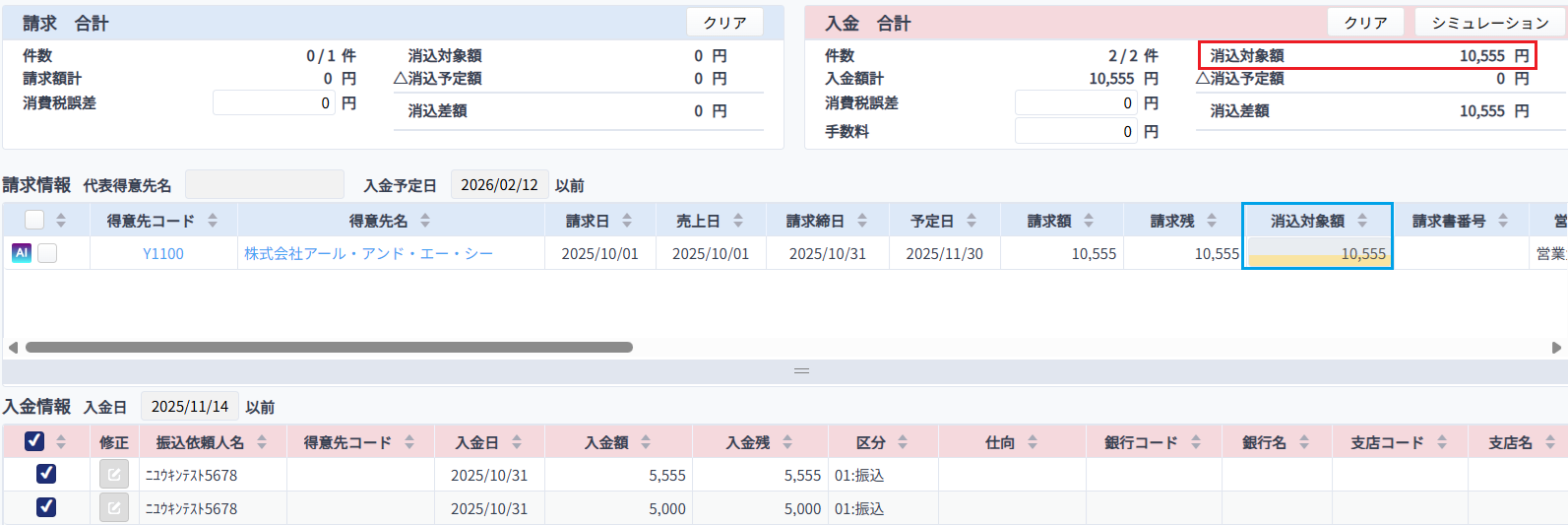This screenshot has width=1568, height=525.
Task: Click the 代表得意先名 filter field
Action: coord(264,185)
